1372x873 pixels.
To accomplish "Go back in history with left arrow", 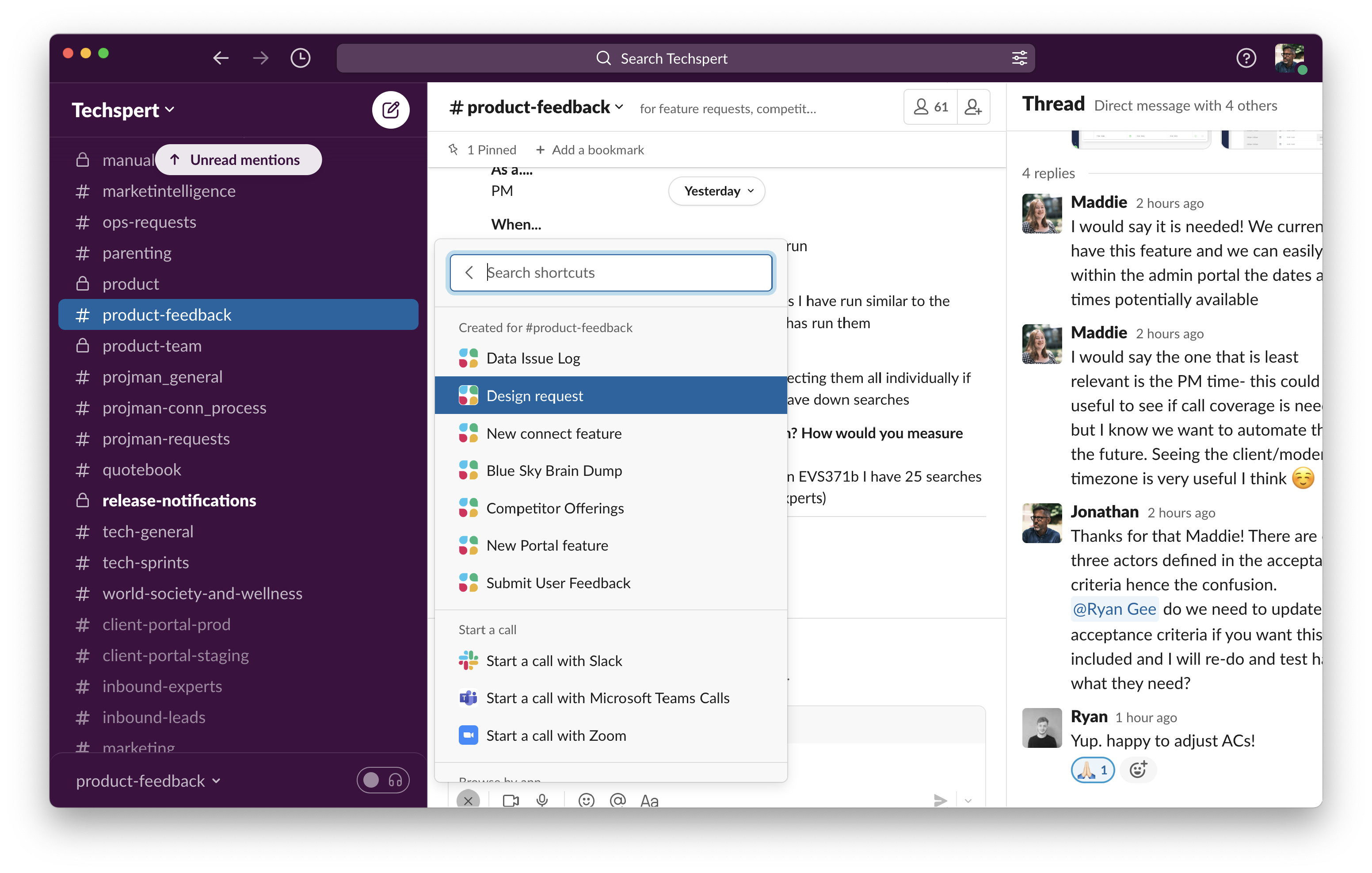I will click(x=221, y=58).
